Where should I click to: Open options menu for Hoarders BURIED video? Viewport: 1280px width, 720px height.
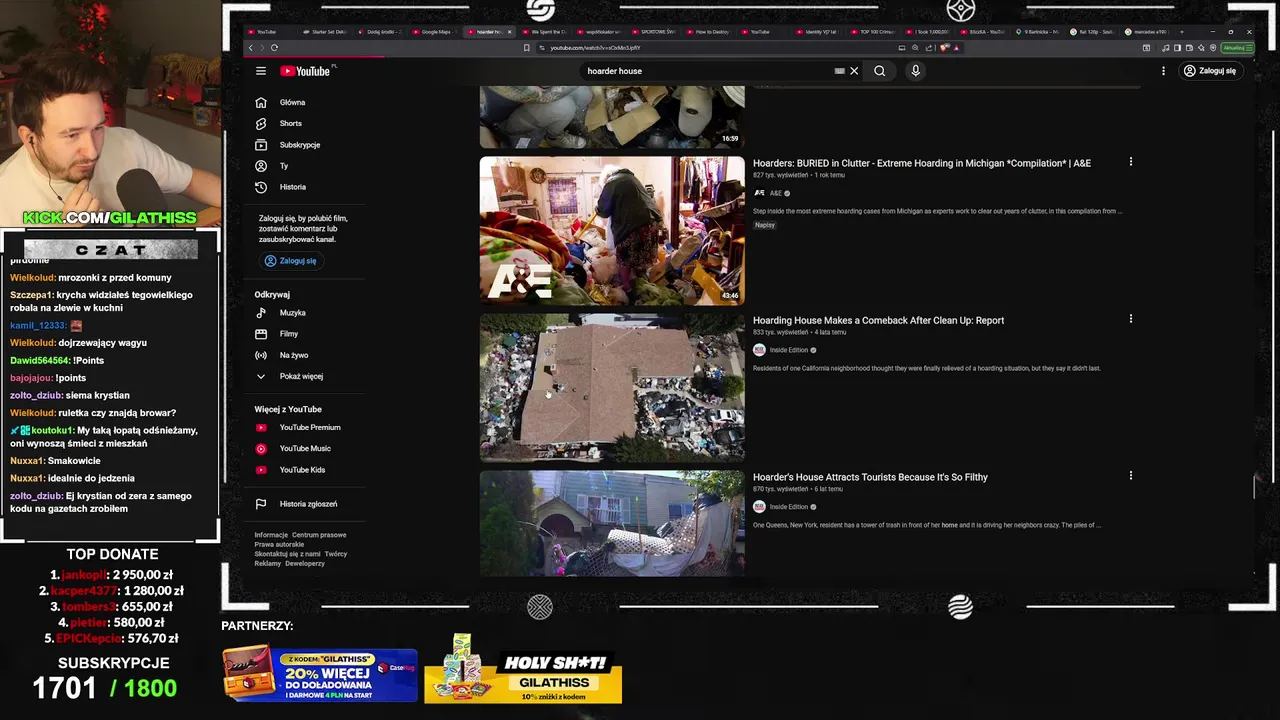tap(1131, 162)
